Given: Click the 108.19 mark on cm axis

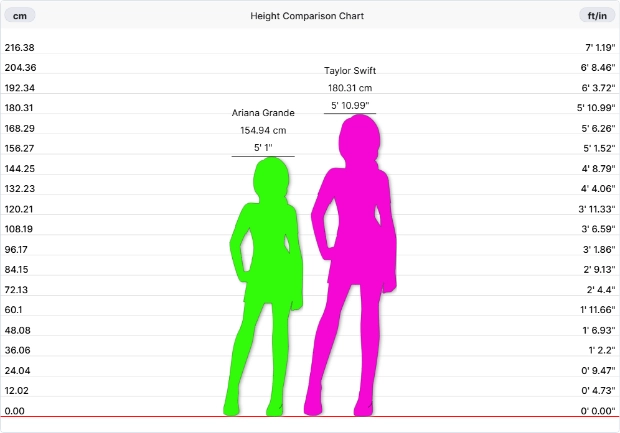Looking at the screenshot, I should [20, 229].
